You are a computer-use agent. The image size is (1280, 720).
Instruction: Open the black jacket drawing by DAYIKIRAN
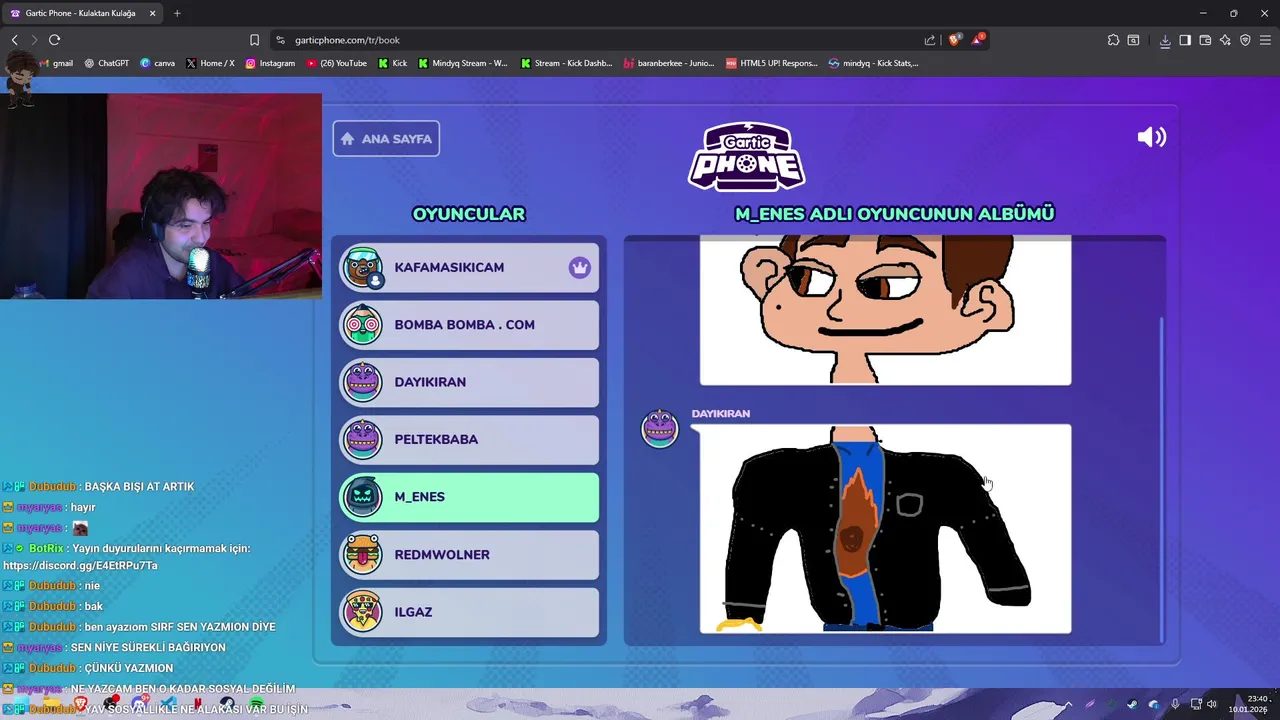(885, 528)
